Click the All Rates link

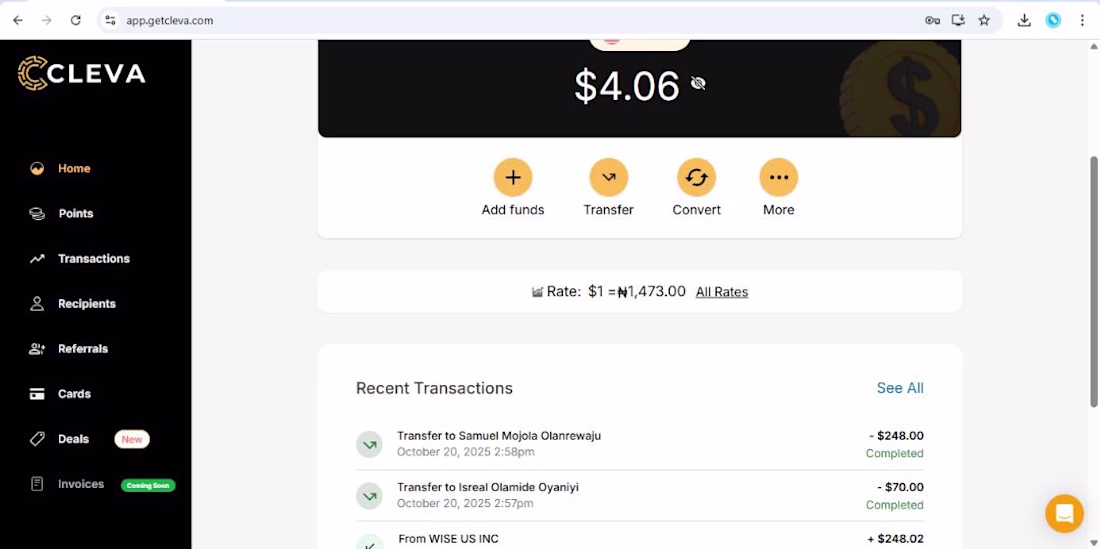722,292
